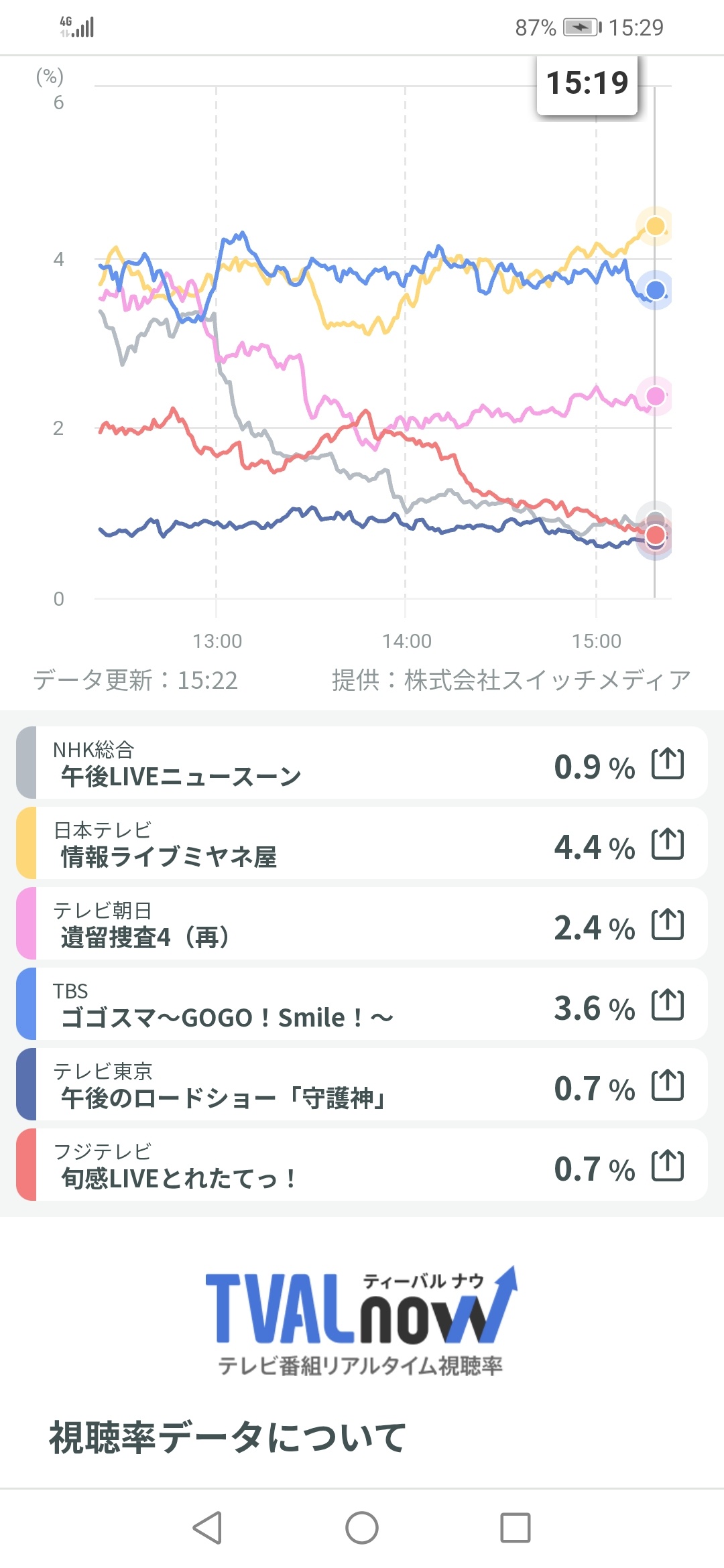Screen dimensions: 724x1568
Task: Tap share icon for フジテレビ row
Action: pyautogui.click(x=668, y=1166)
